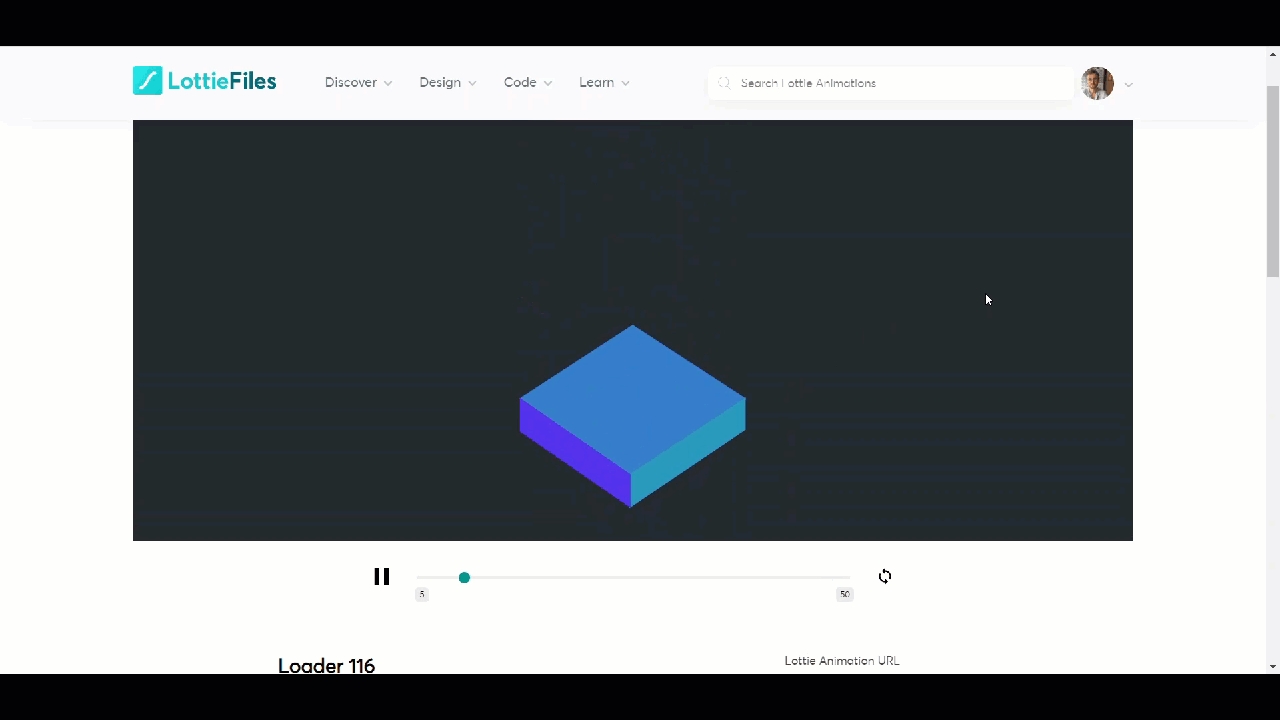Screen dimensions: 1280x720
Task: Pause the animation playback
Action: click(x=381, y=577)
